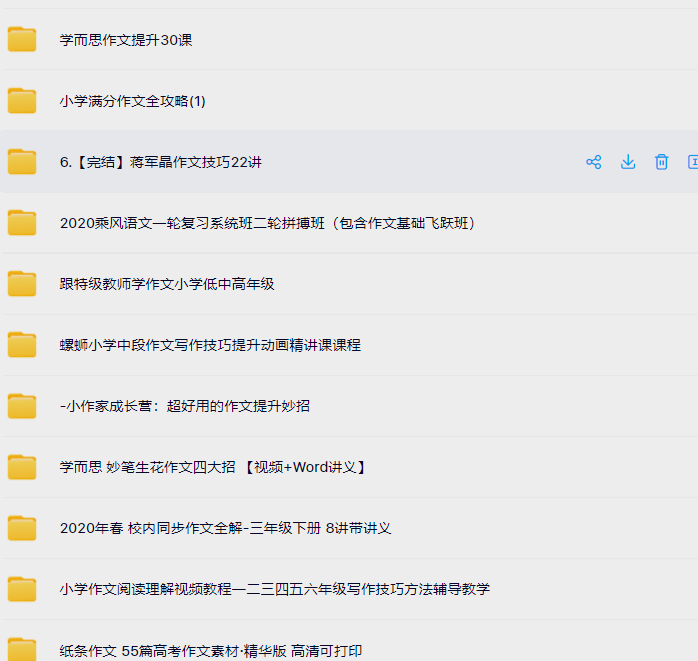Click the download icon for 蒋军晶作文技巧22讲
The image size is (698, 661).
628,162
